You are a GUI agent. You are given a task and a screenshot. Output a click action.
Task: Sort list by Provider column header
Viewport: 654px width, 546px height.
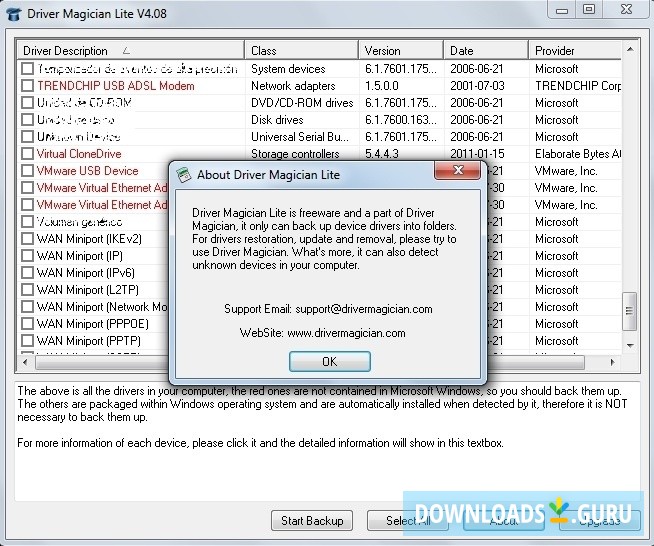click(575, 50)
